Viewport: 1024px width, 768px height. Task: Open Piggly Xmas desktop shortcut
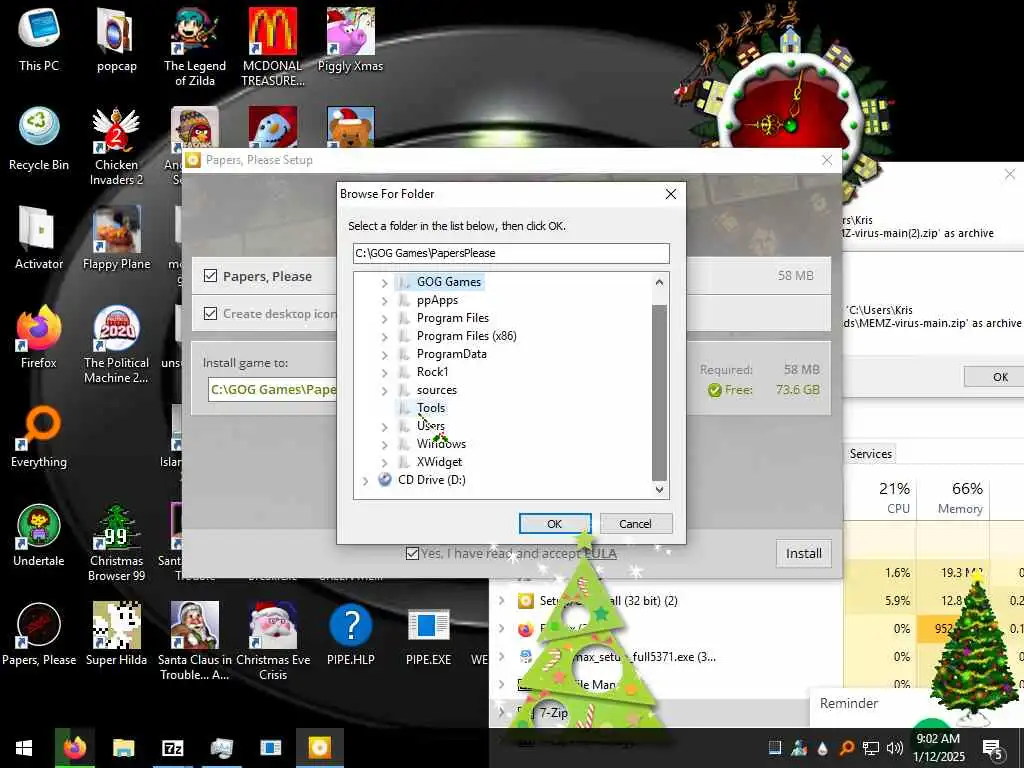[x=350, y=39]
